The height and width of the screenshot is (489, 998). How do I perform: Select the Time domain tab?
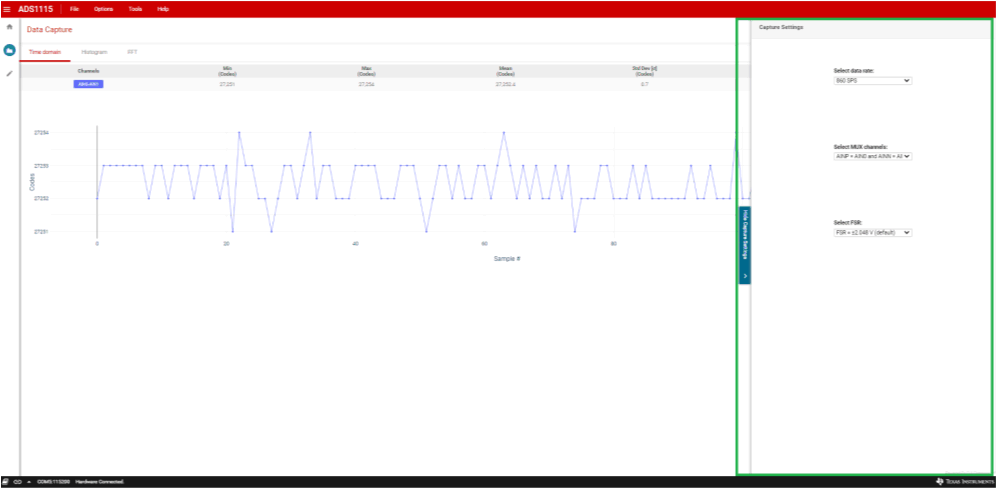[45, 51]
